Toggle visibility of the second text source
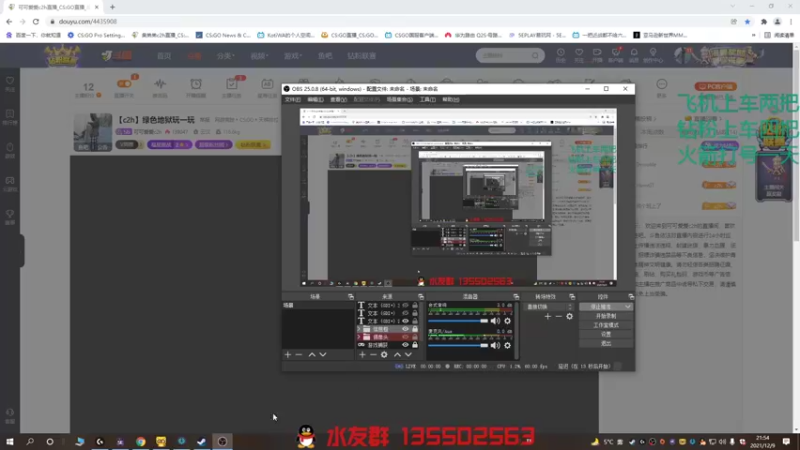Image resolution: width=800 pixels, height=450 pixels. point(405,313)
